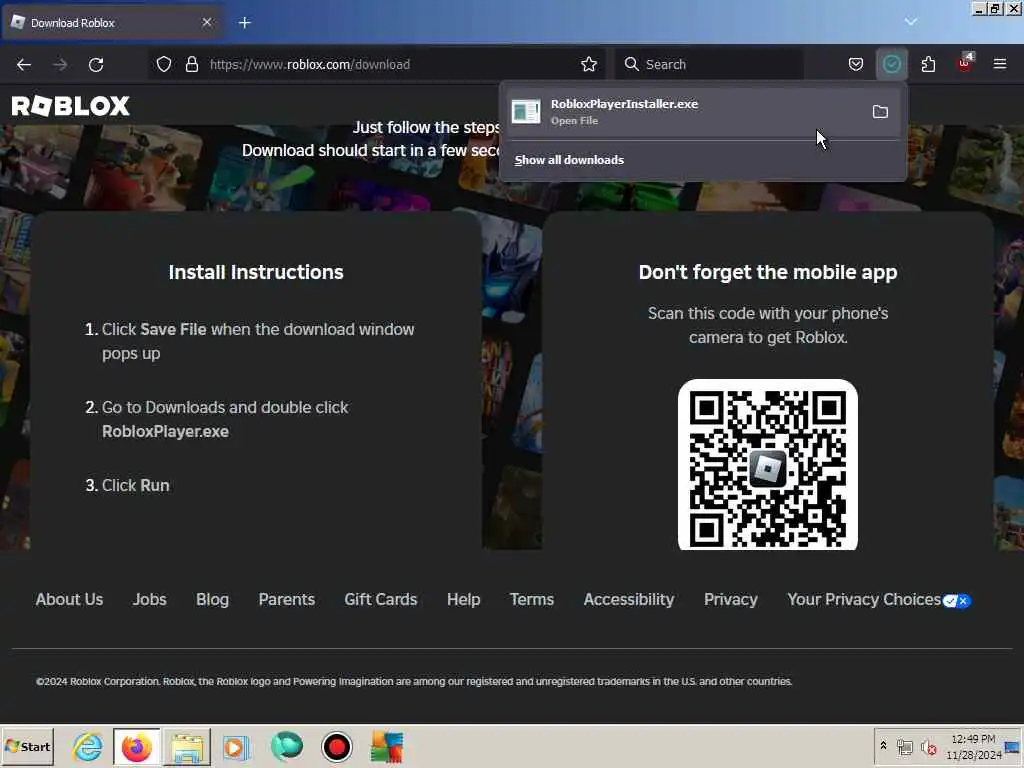The image size is (1024, 768).
Task: View site info via the padlock icon
Action: tap(191, 64)
